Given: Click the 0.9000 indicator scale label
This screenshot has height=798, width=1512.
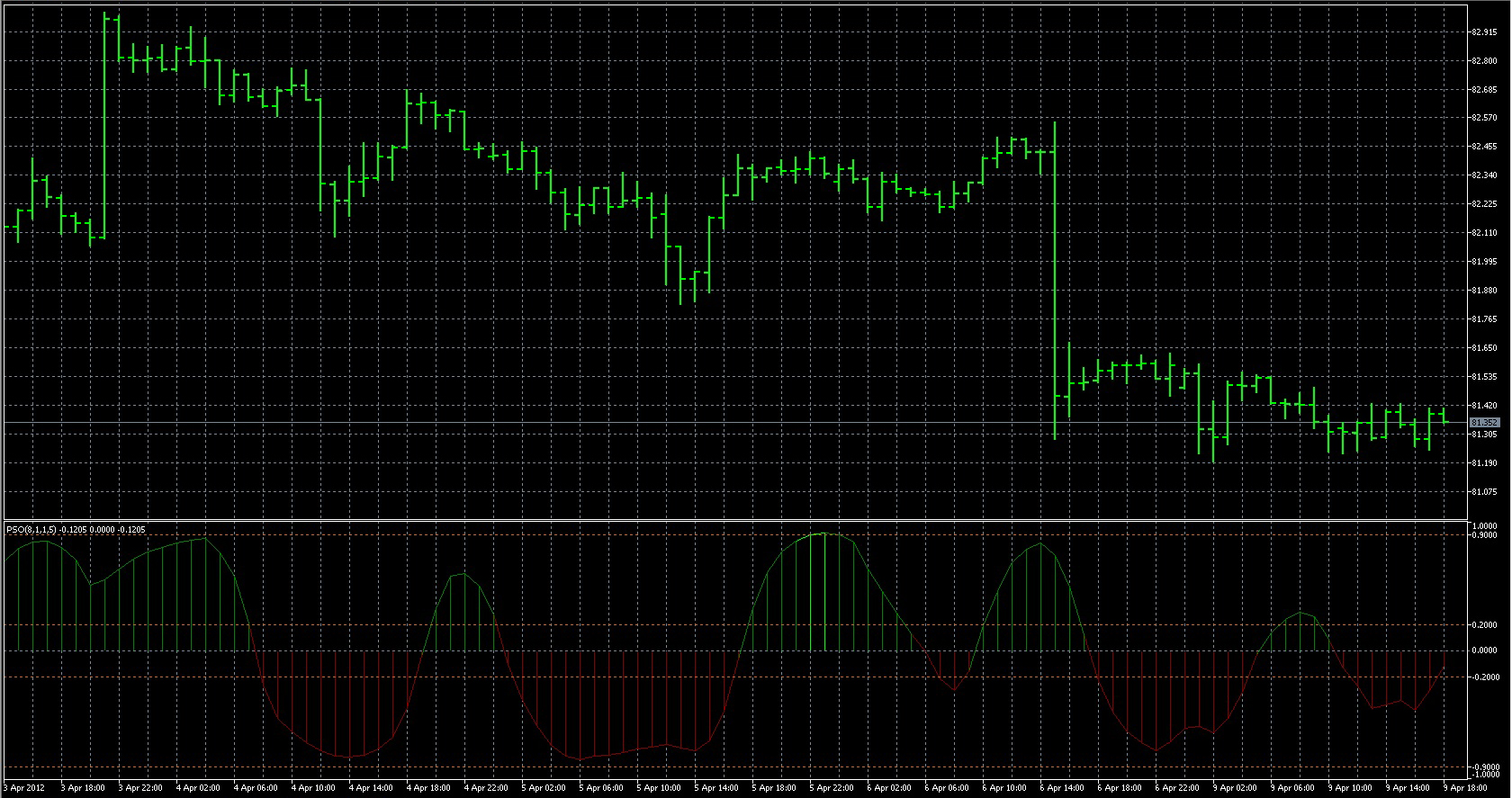Looking at the screenshot, I should [x=1483, y=535].
